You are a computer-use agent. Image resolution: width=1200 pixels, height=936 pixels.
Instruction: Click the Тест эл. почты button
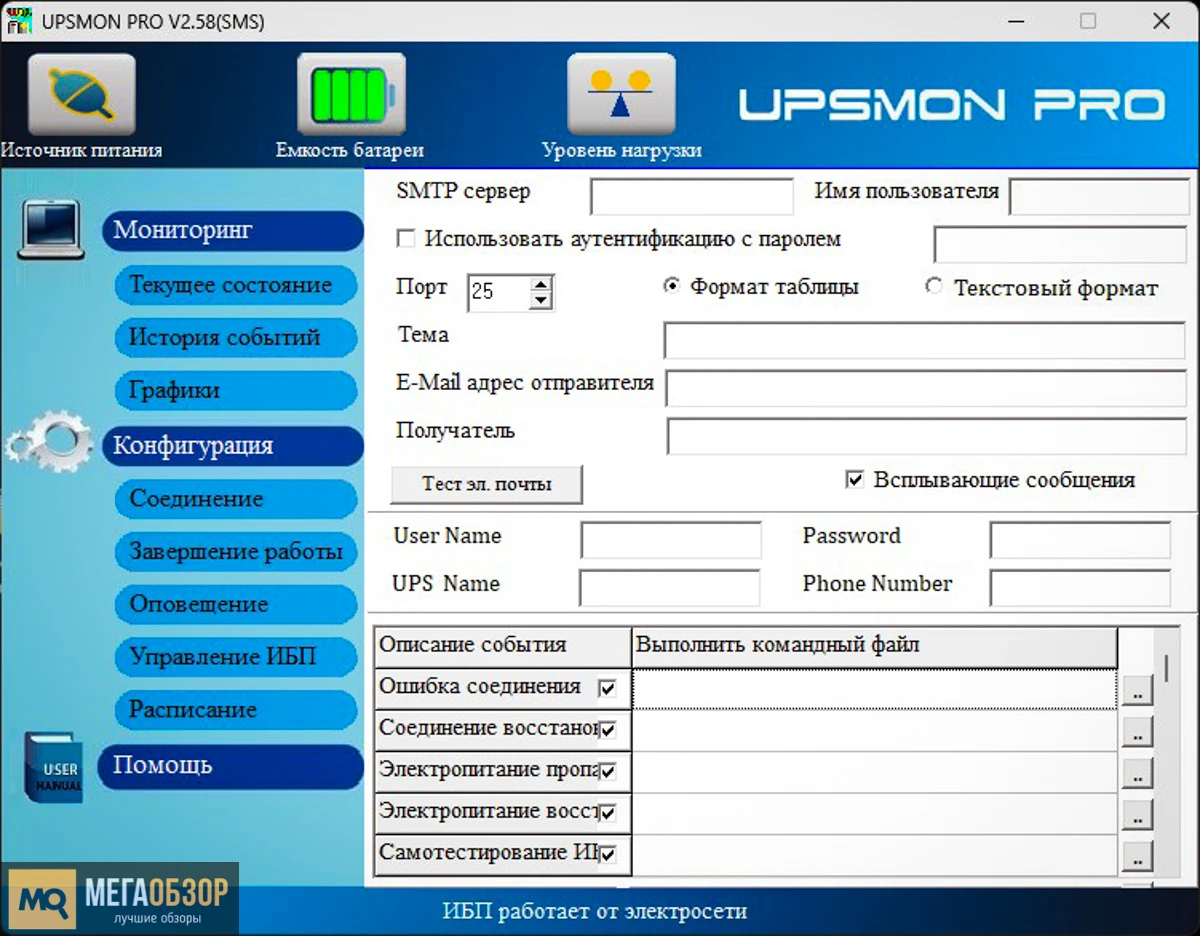(x=486, y=485)
